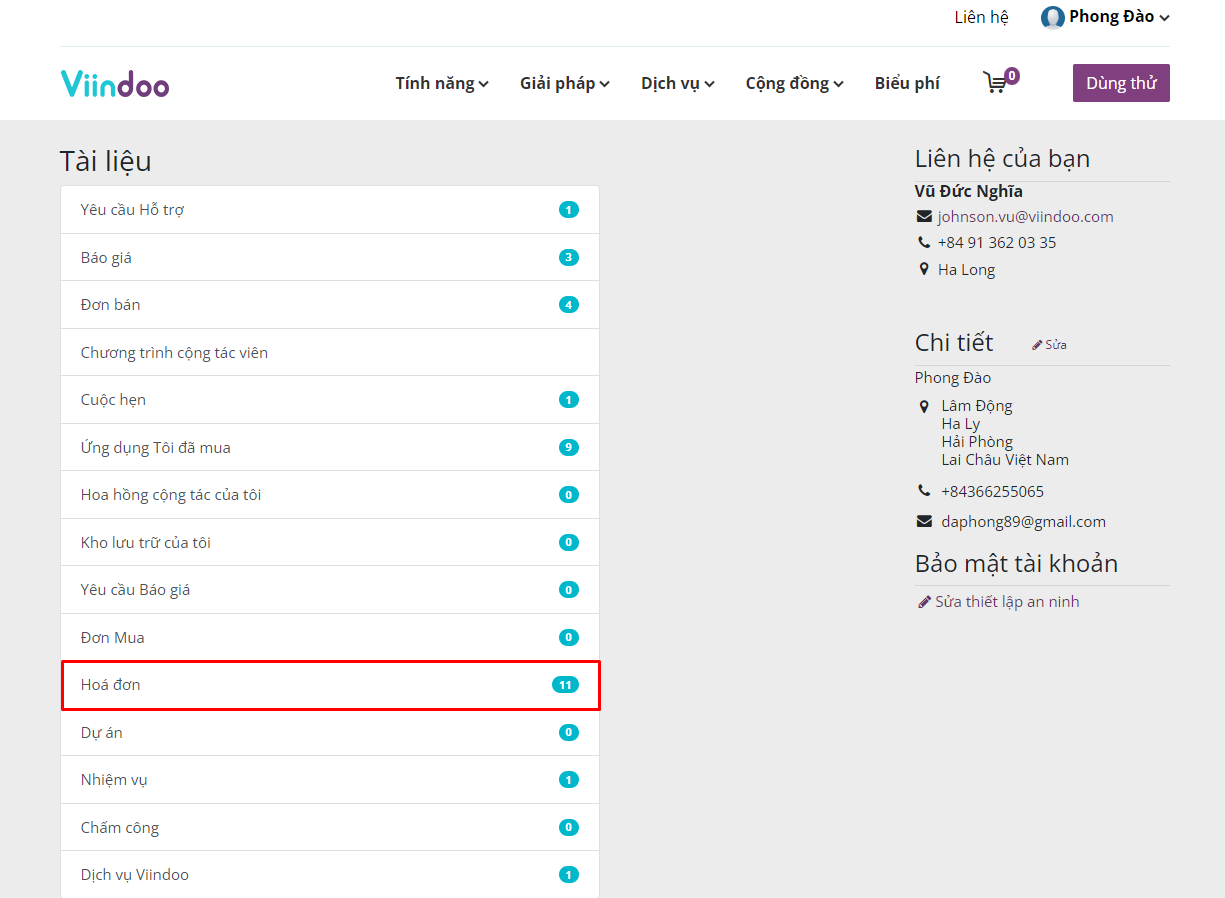1225x898 pixels.
Task: Click the Dùng thử button
Action: point(1121,83)
